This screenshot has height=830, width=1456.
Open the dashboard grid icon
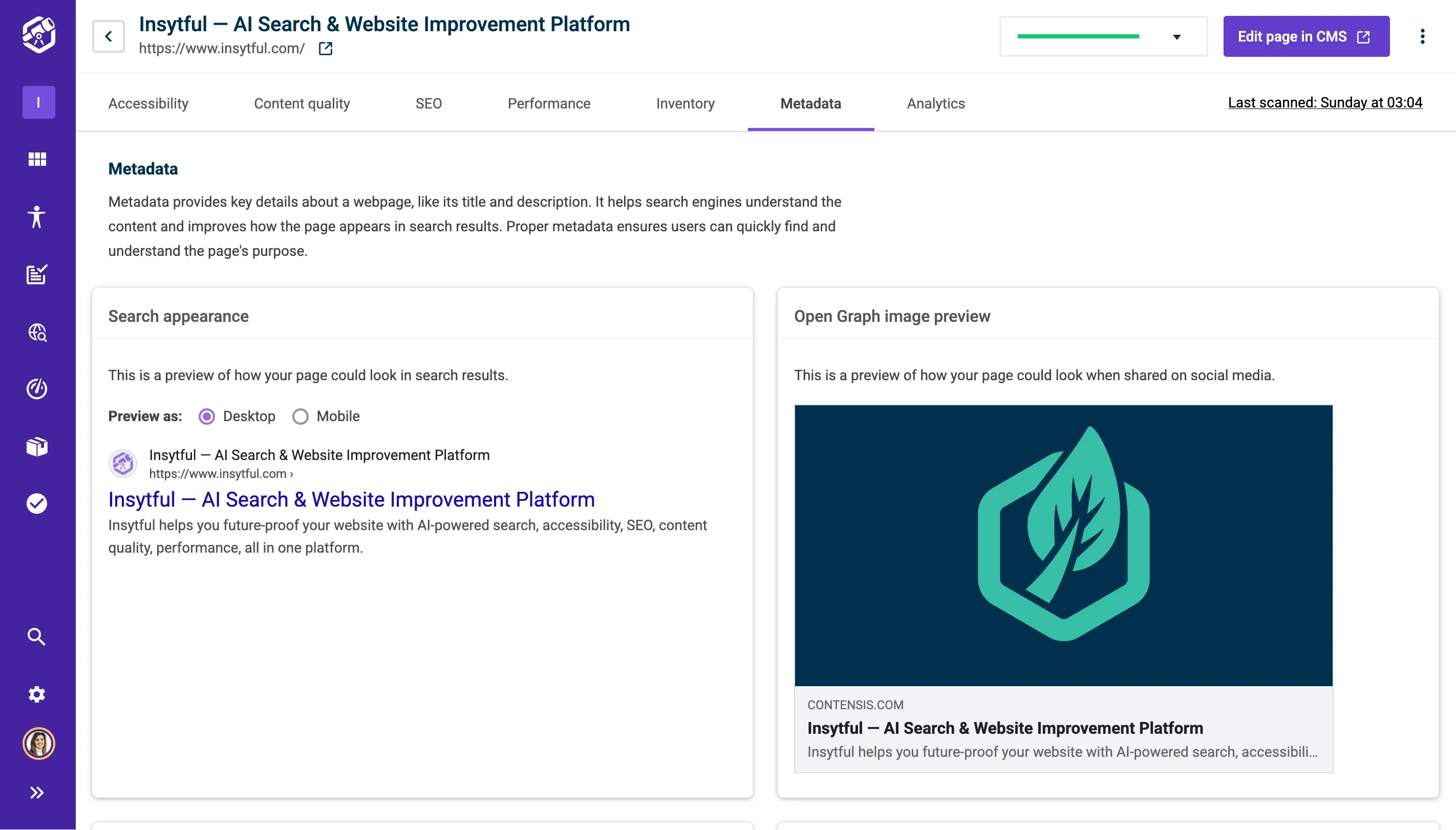(x=38, y=160)
